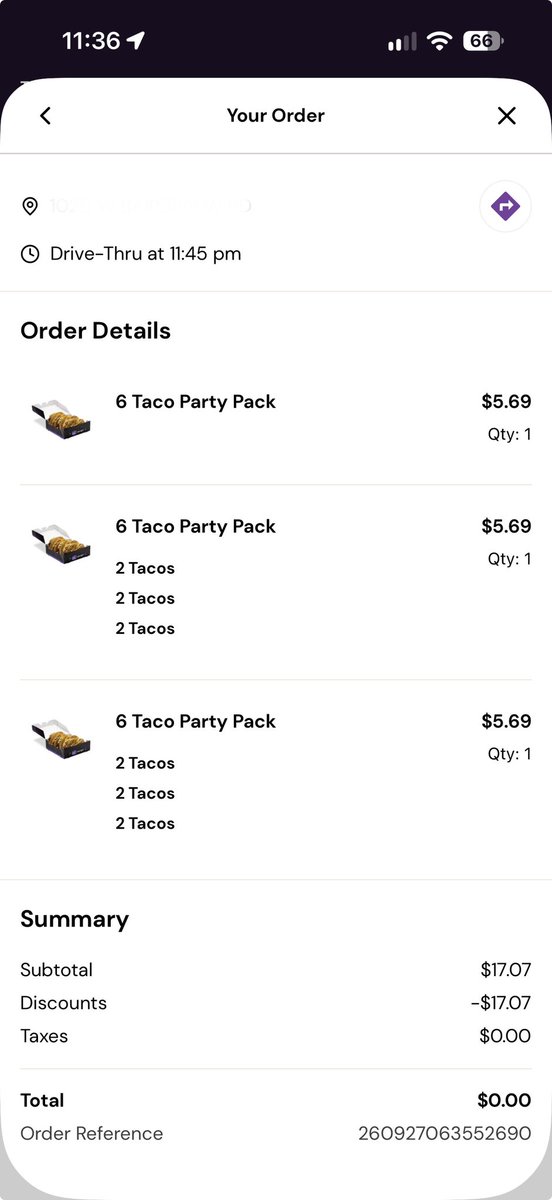Tap the location pin icon
Screen dimensions: 552x1200
click(30, 206)
